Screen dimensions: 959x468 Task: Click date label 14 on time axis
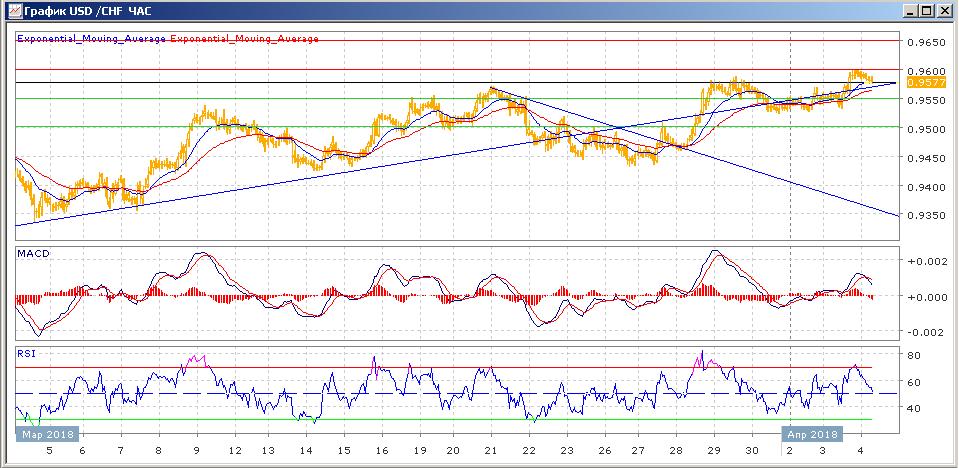pyautogui.click(x=306, y=451)
